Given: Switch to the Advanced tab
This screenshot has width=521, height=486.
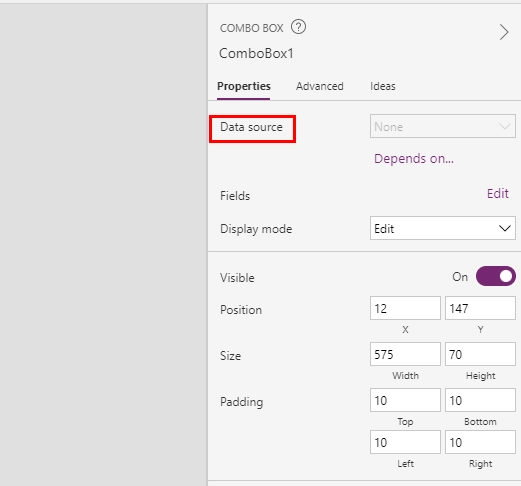Looking at the screenshot, I should pos(320,86).
